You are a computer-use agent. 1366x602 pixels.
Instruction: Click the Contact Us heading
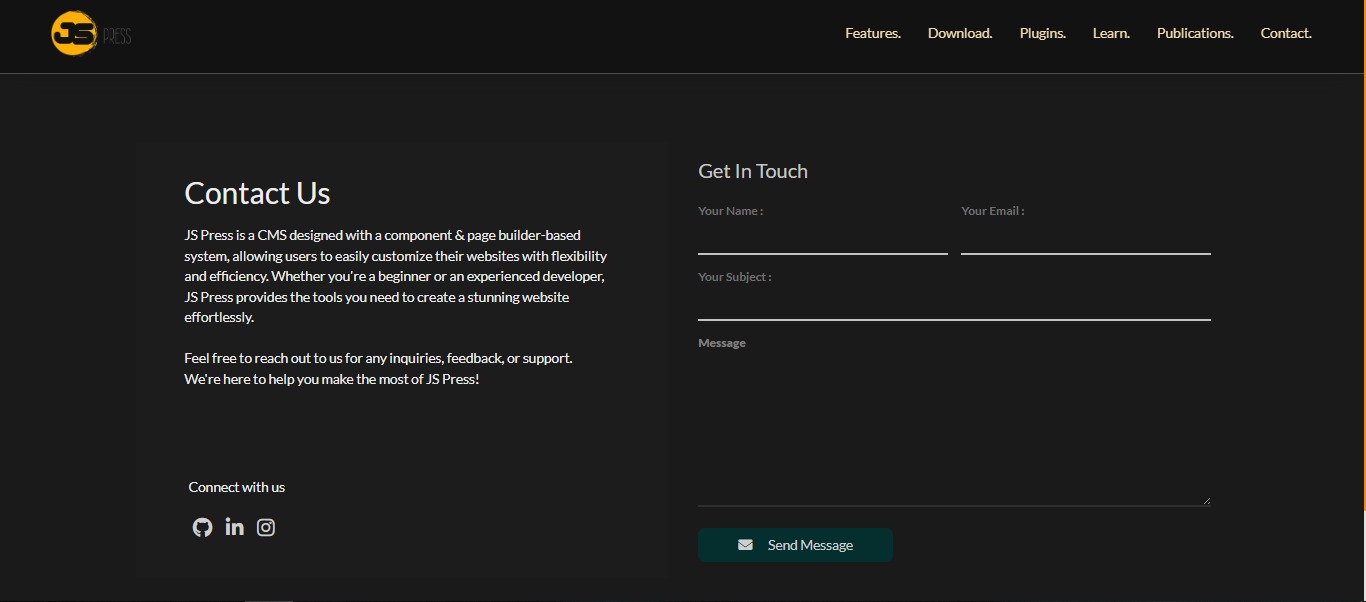pyautogui.click(x=257, y=193)
